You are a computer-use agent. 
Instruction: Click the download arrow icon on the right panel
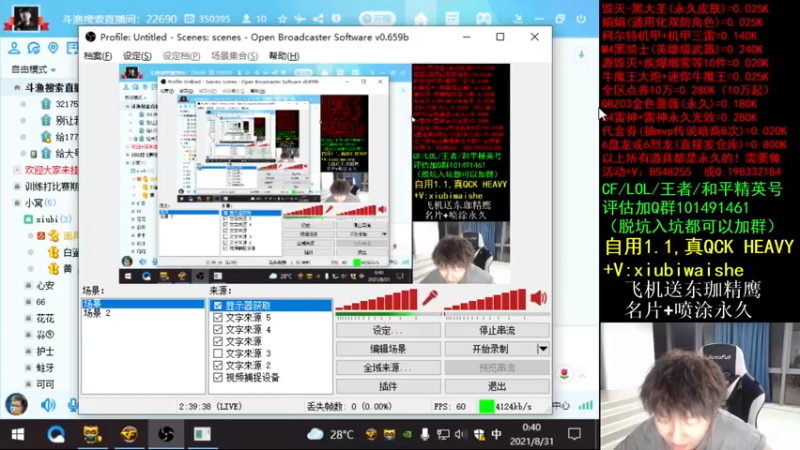tap(581, 55)
